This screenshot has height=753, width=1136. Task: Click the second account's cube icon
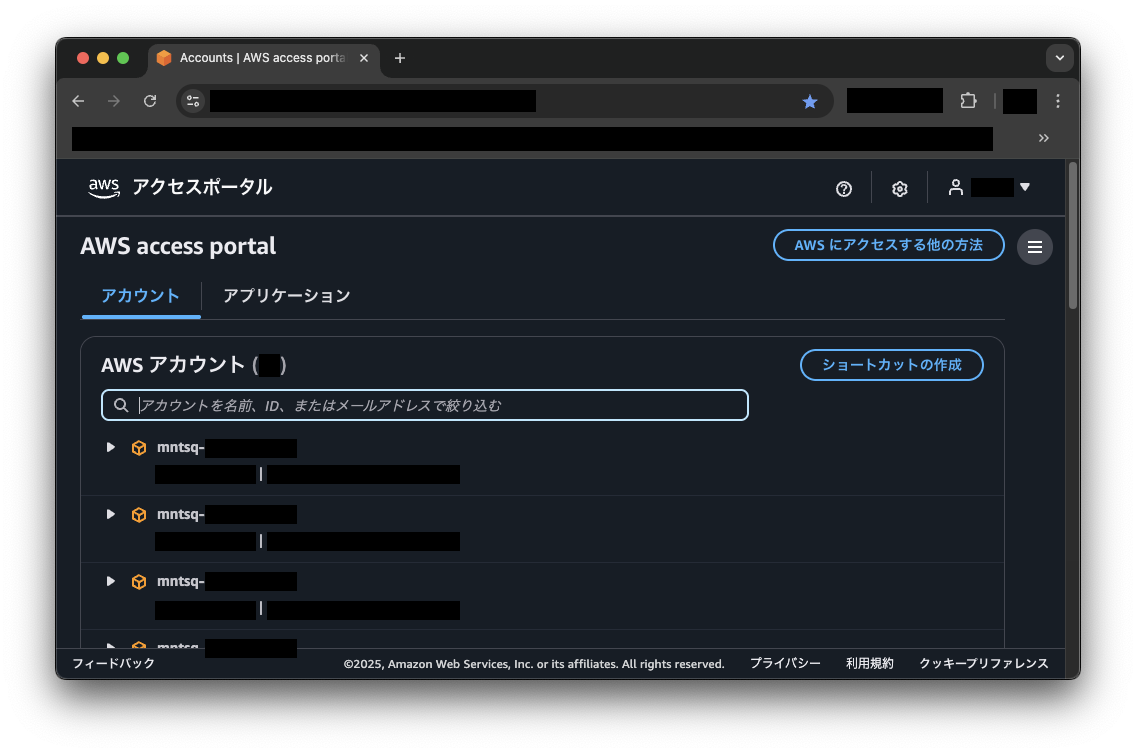[x=139, y=515]
